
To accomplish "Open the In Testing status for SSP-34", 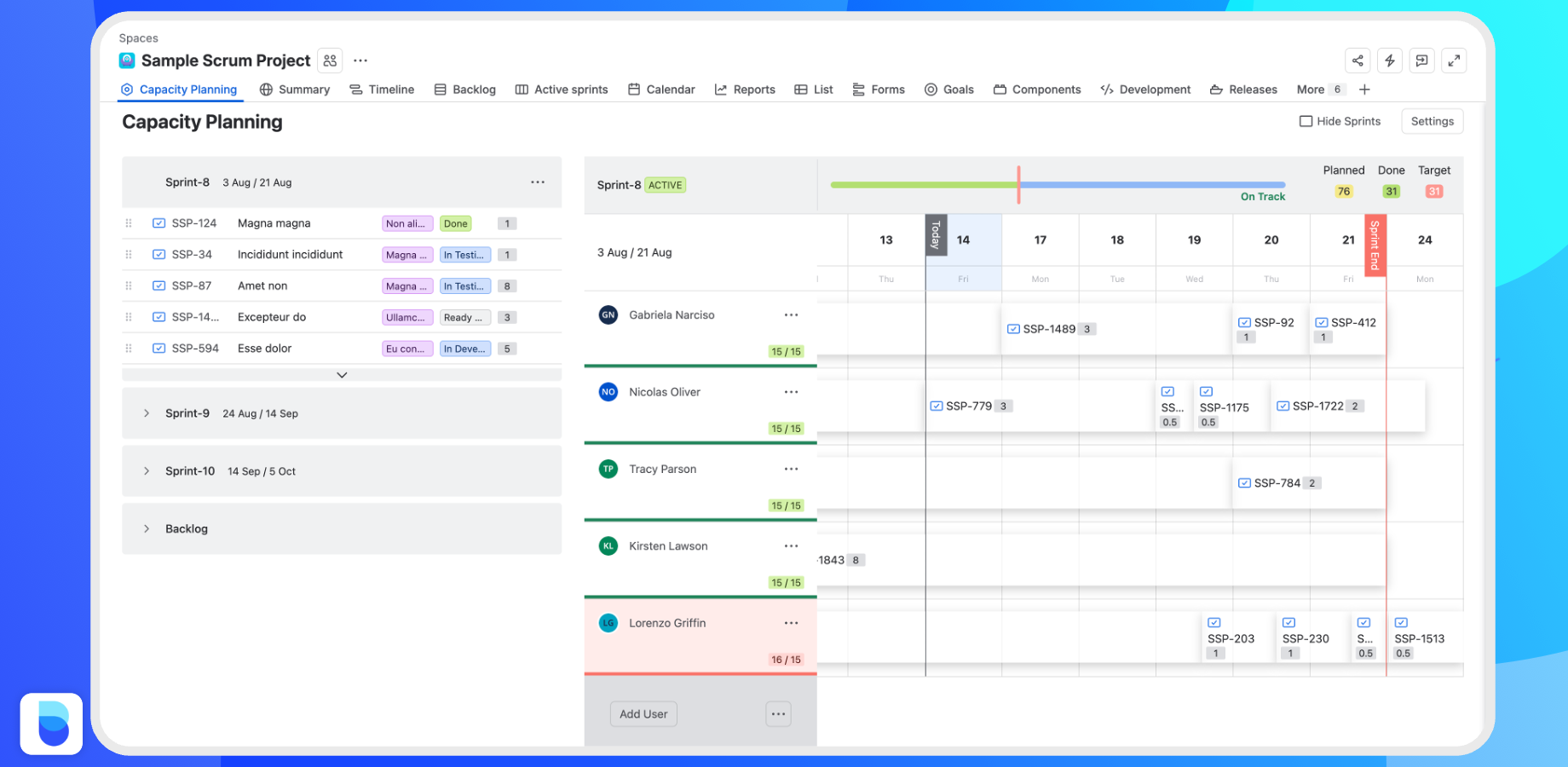I will tap(465, 255).
